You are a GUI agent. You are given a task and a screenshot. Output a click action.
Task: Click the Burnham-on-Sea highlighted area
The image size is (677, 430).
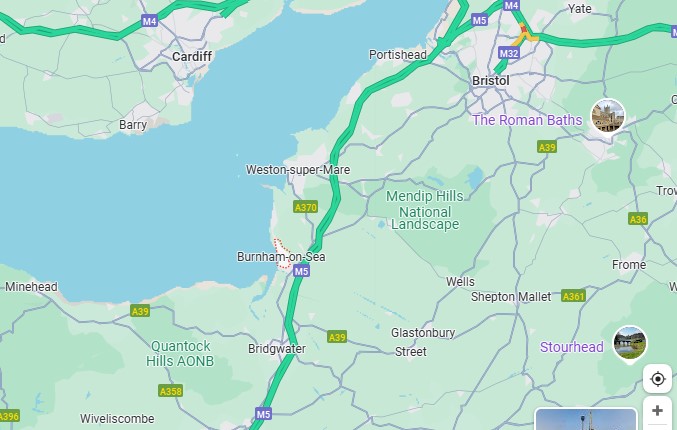(x=282, y=255)
